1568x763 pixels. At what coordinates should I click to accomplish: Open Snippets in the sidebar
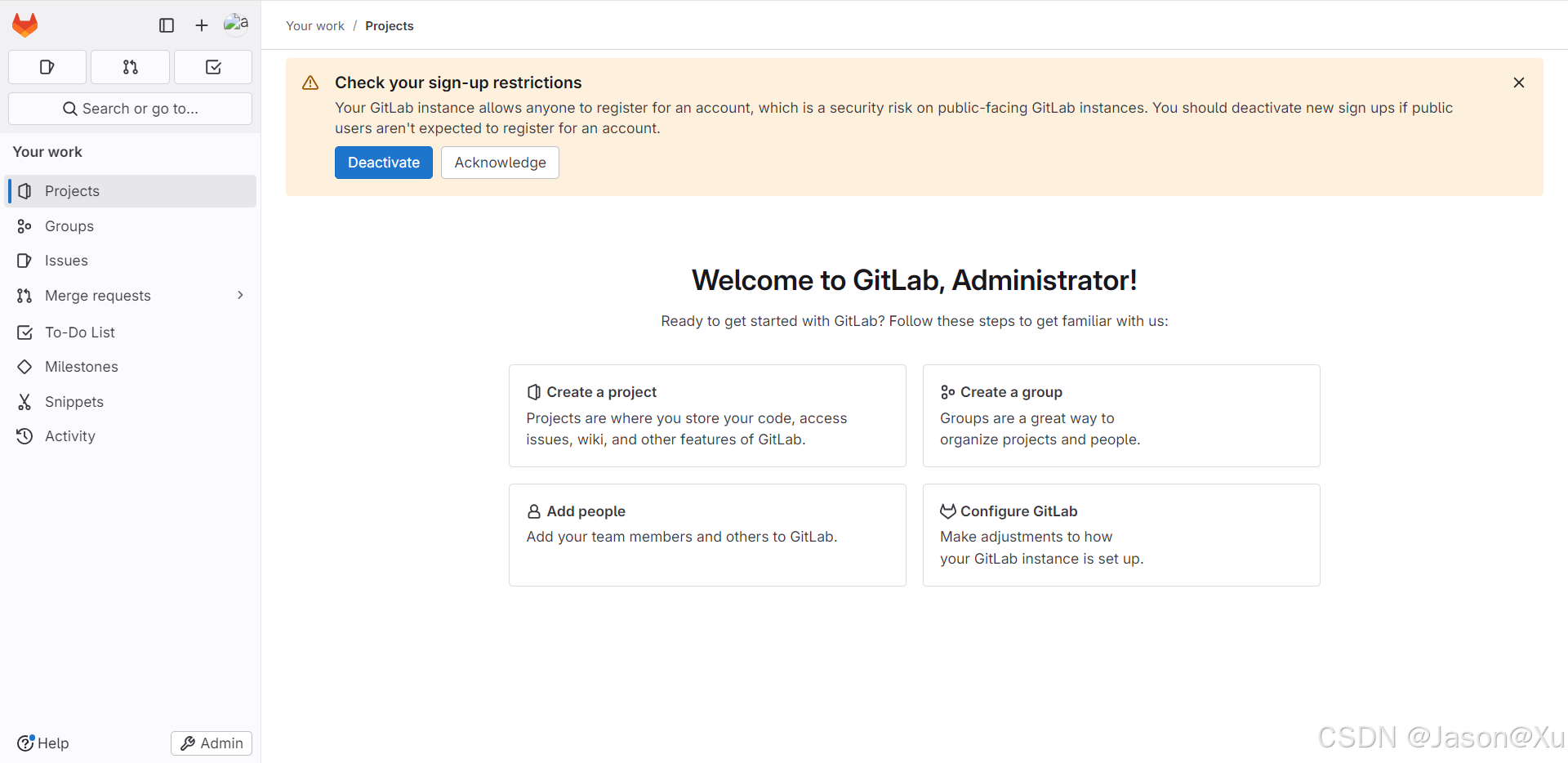[x=131, y=402]
